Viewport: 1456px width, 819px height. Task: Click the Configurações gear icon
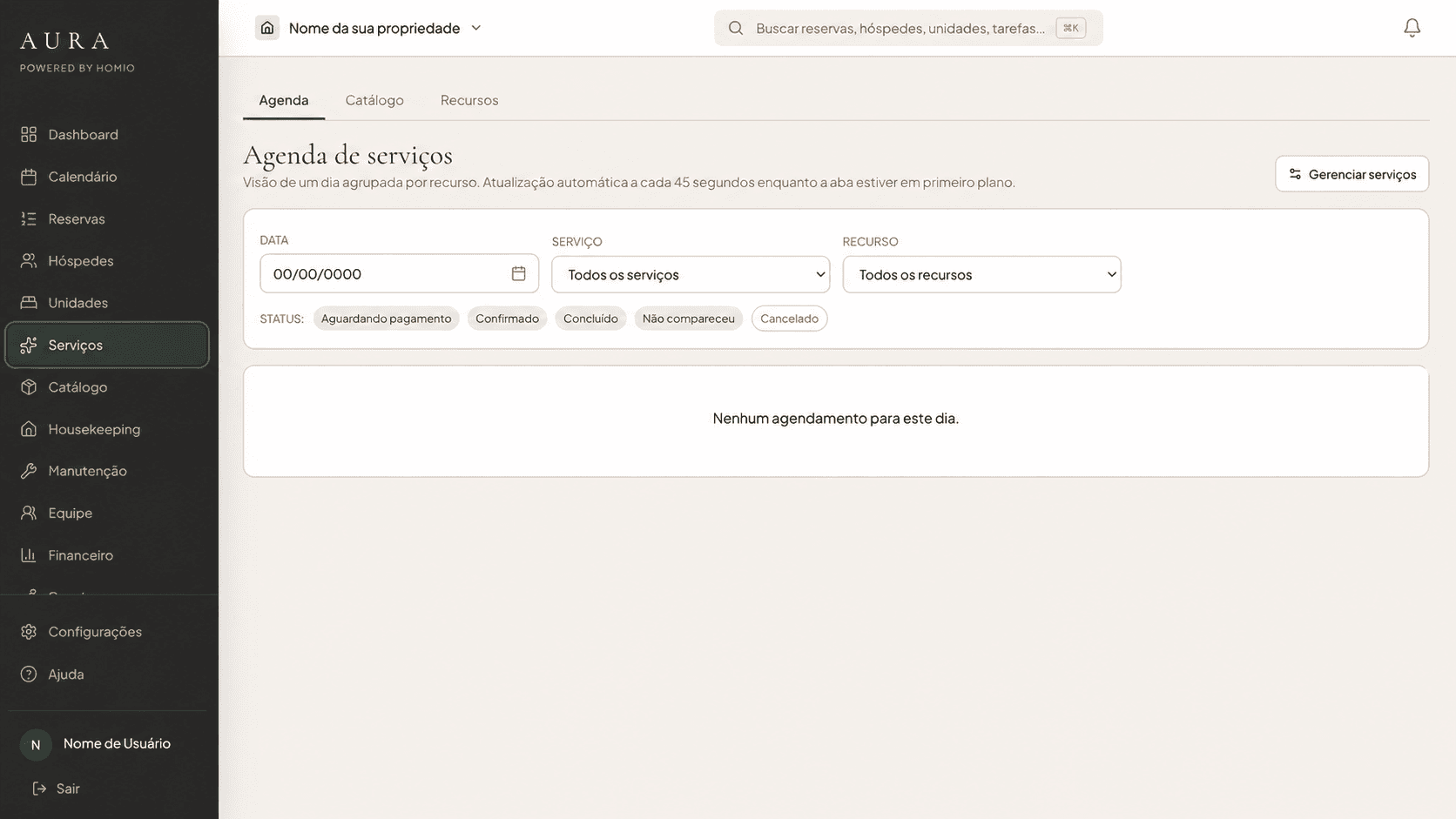tap(29, 632)
